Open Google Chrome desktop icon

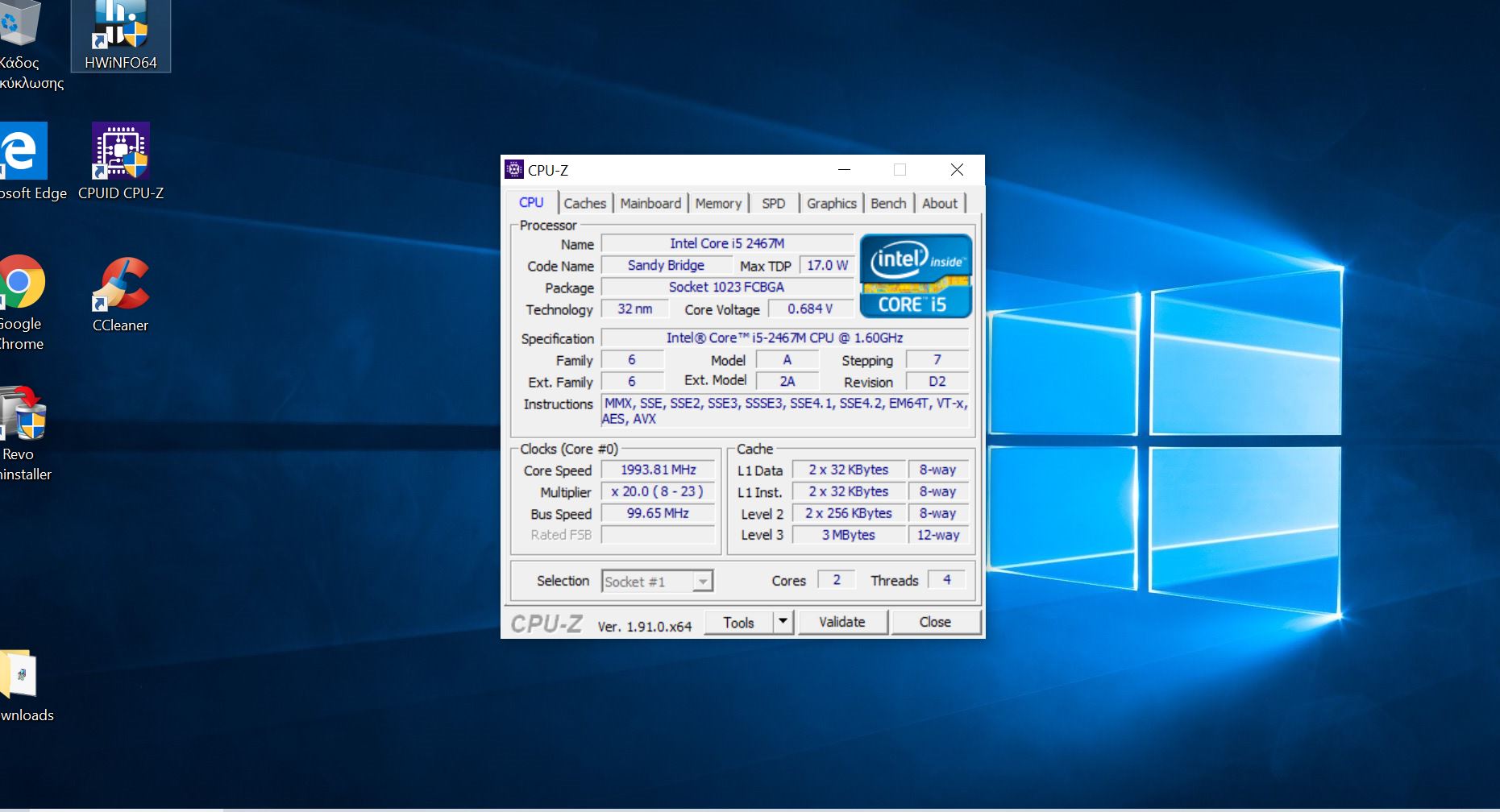click(22, 303)
